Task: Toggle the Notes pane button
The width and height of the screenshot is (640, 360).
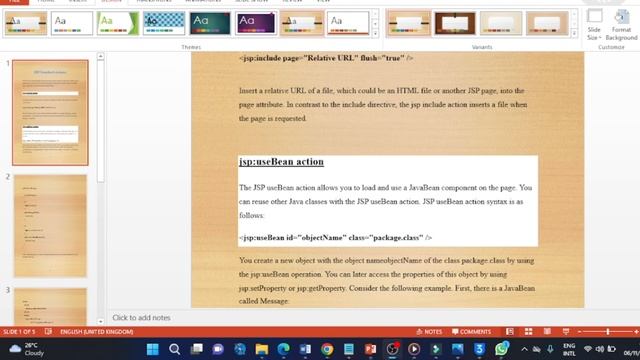Action: [429, 332]
